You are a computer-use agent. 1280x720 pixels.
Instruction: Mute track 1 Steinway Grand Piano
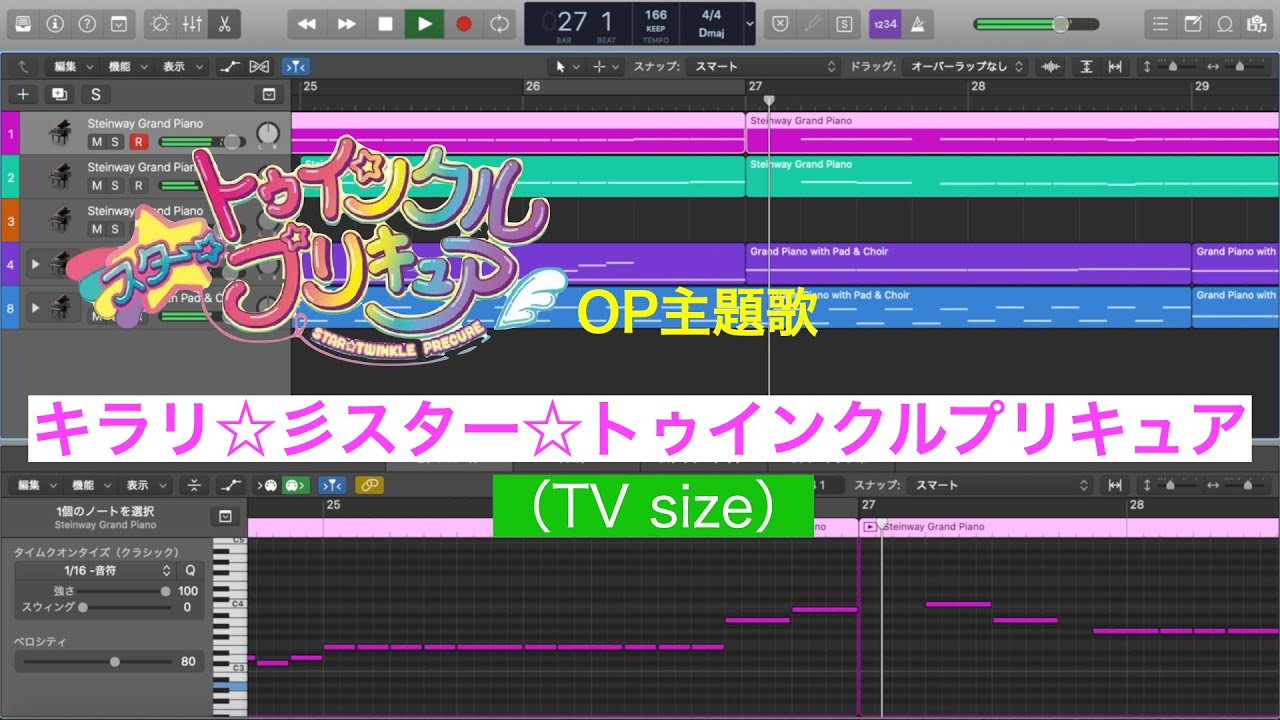pyautogui.click(x=97, y=142)
